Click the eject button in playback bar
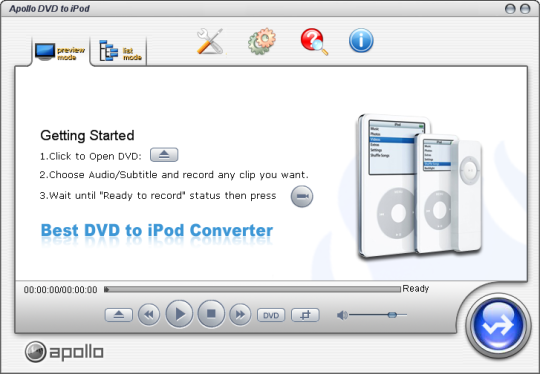This screenshot has height=374, width=540. click(x=118, y=315)
